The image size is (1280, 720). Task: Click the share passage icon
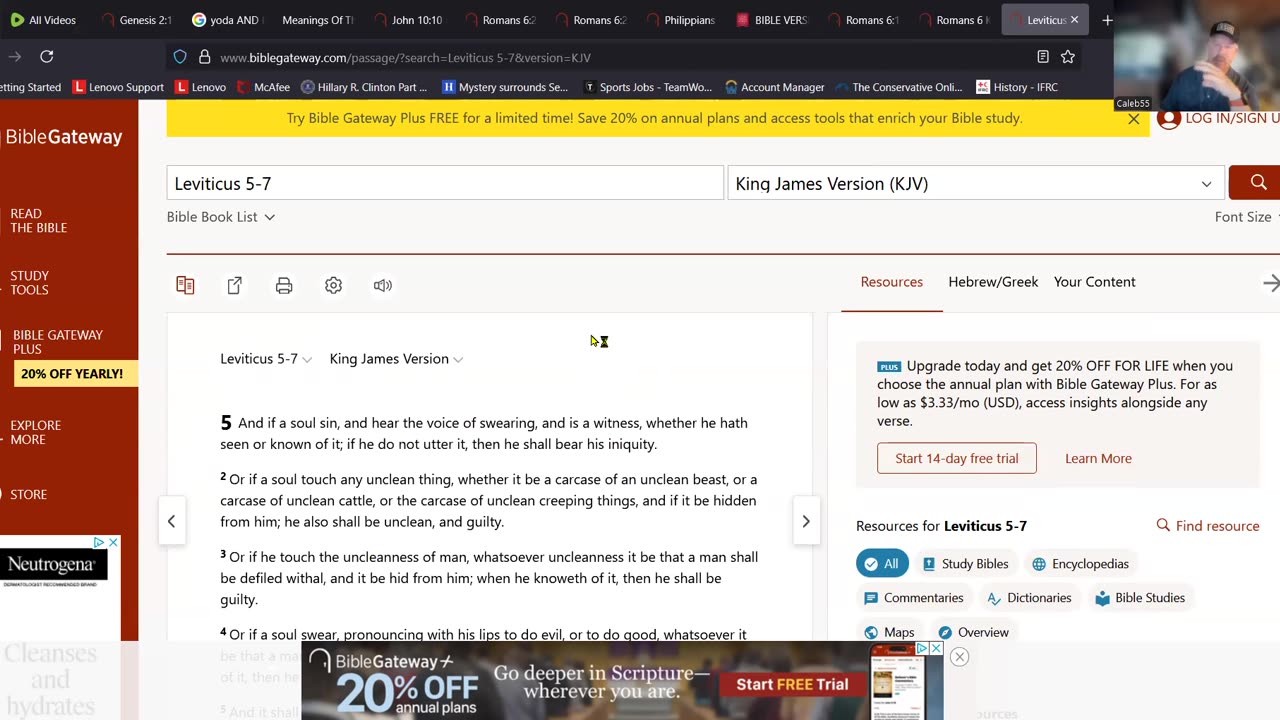pos(235,286)
